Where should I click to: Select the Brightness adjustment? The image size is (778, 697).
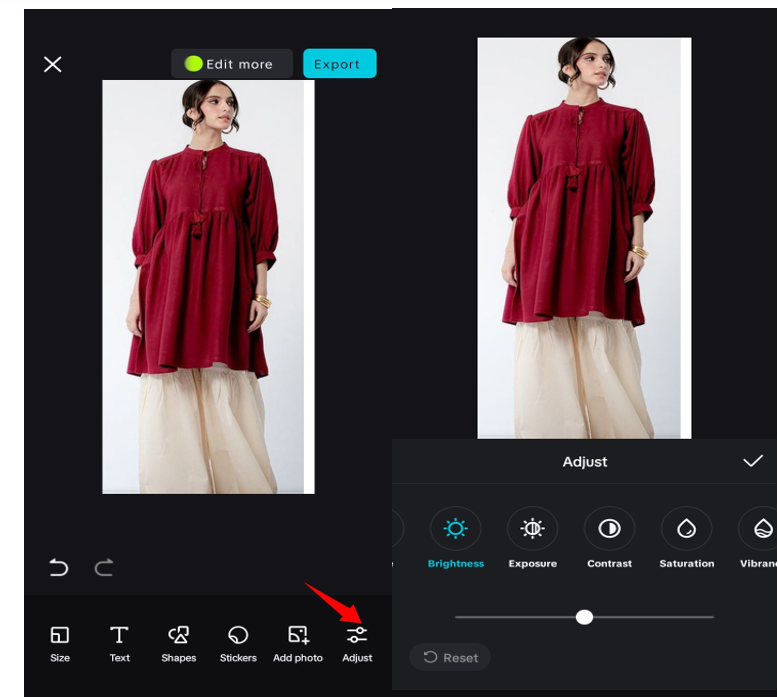coord(455,538)
